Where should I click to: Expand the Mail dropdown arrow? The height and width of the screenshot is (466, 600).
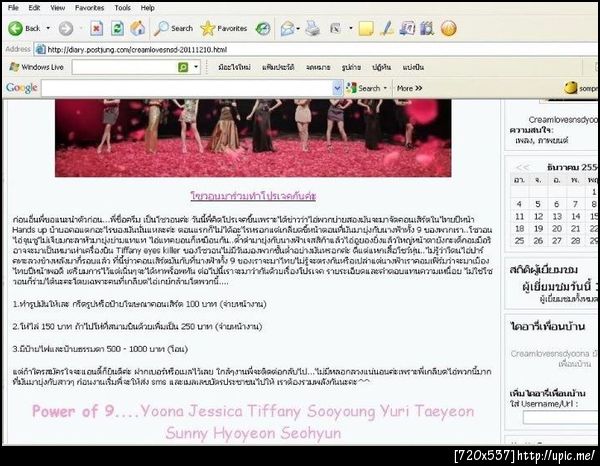298,28
